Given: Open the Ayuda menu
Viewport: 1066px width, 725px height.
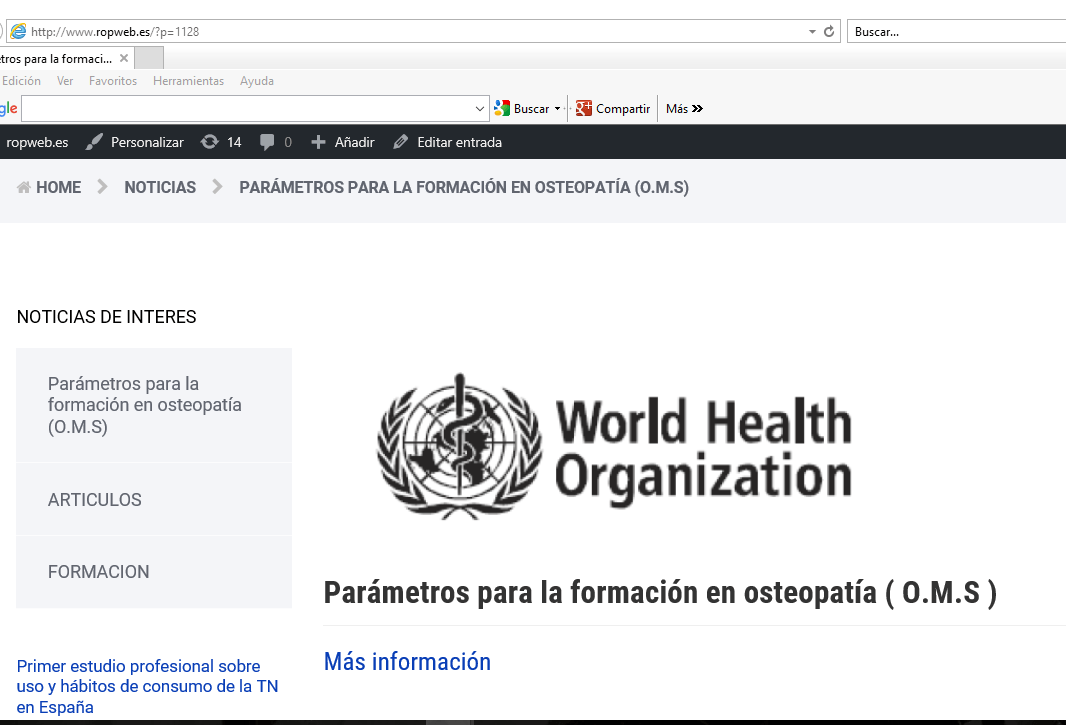Looking at the screenshot, I should pos(256,81).
